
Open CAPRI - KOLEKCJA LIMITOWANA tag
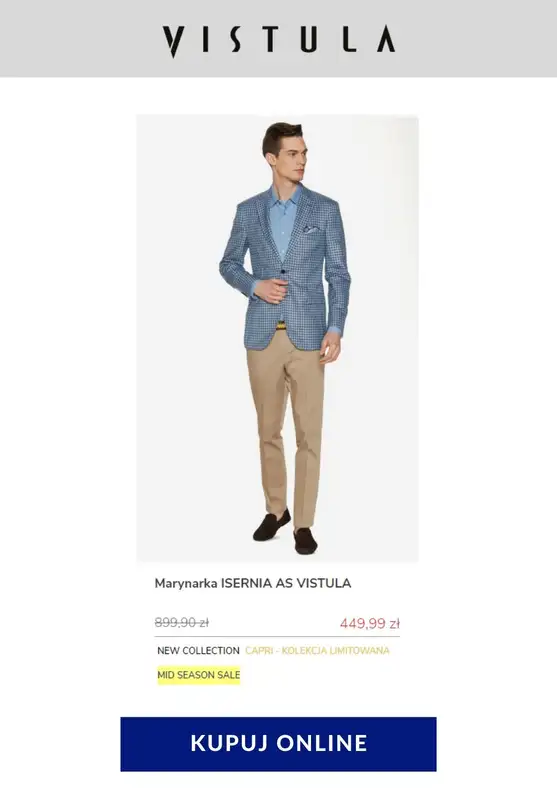pyautogui.click(x=317, y=651)
